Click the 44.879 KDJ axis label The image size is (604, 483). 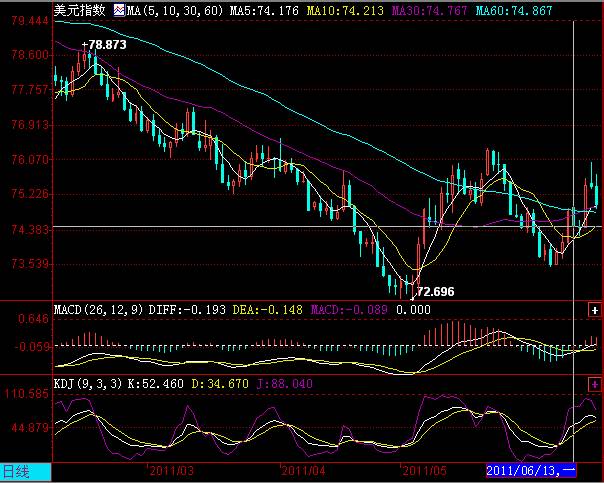30,428
